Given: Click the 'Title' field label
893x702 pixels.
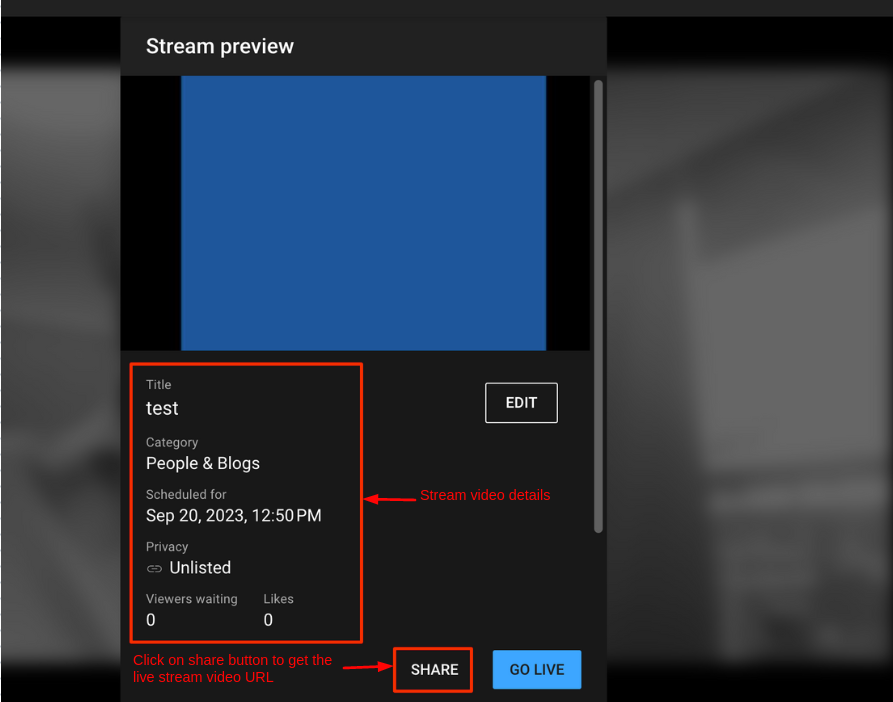Looking at the screenshot, I should point(159,385).
